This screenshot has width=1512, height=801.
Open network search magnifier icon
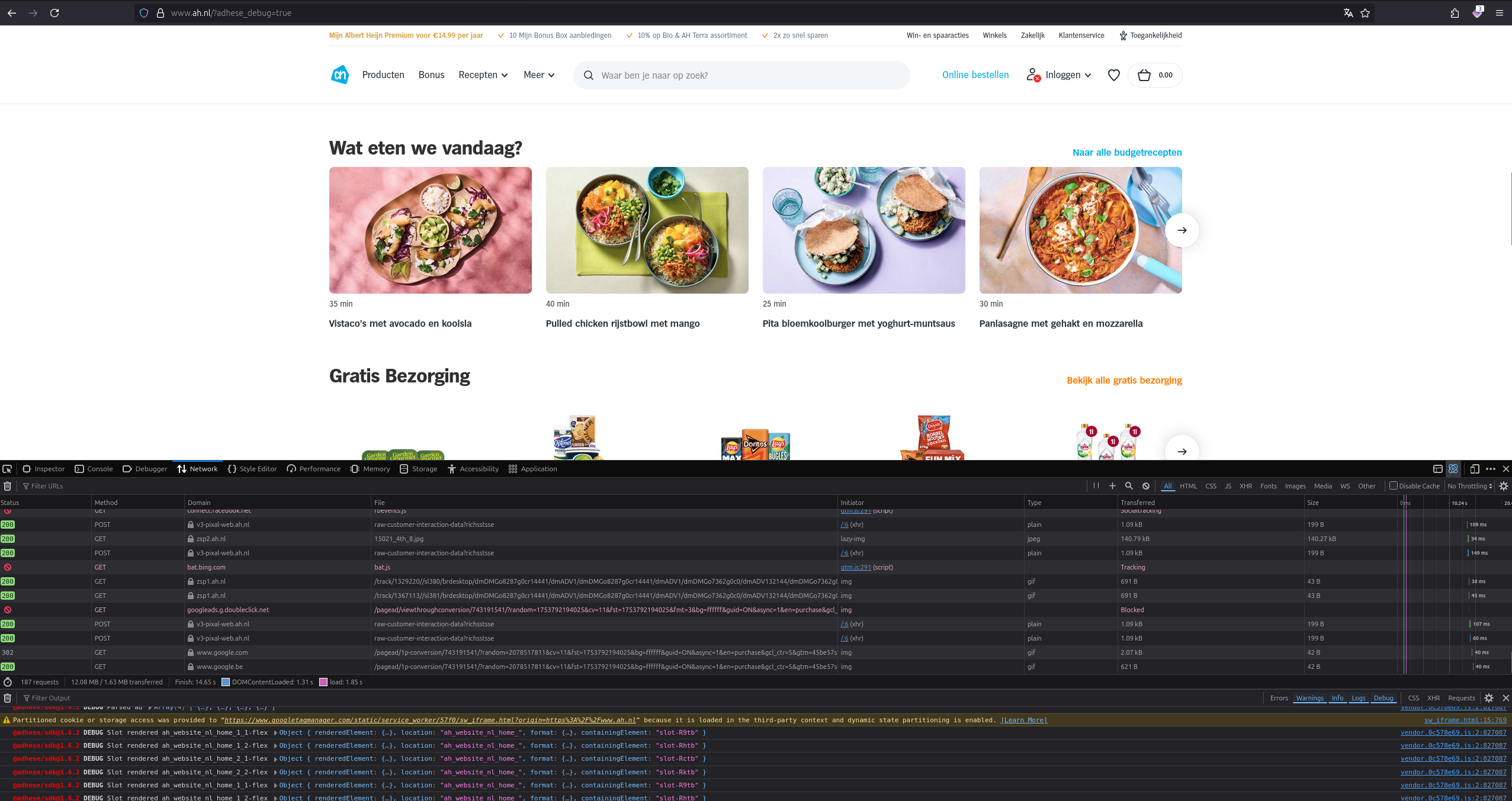pos(1129,486)
